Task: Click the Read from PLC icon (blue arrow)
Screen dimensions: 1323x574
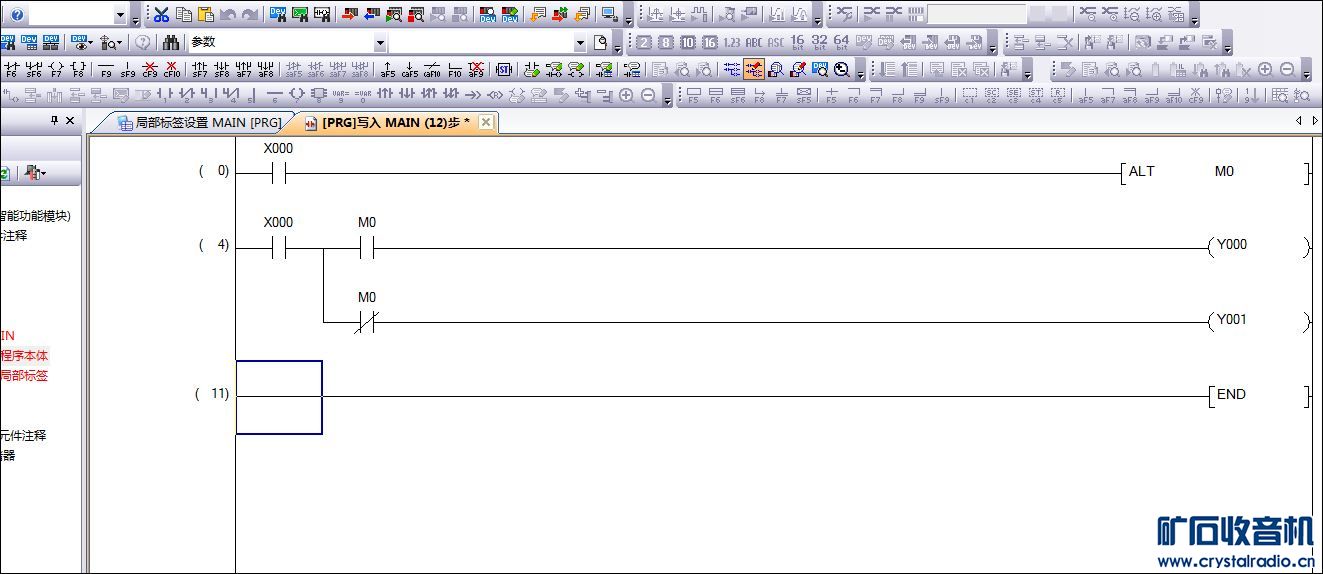Action: (371, 14)
